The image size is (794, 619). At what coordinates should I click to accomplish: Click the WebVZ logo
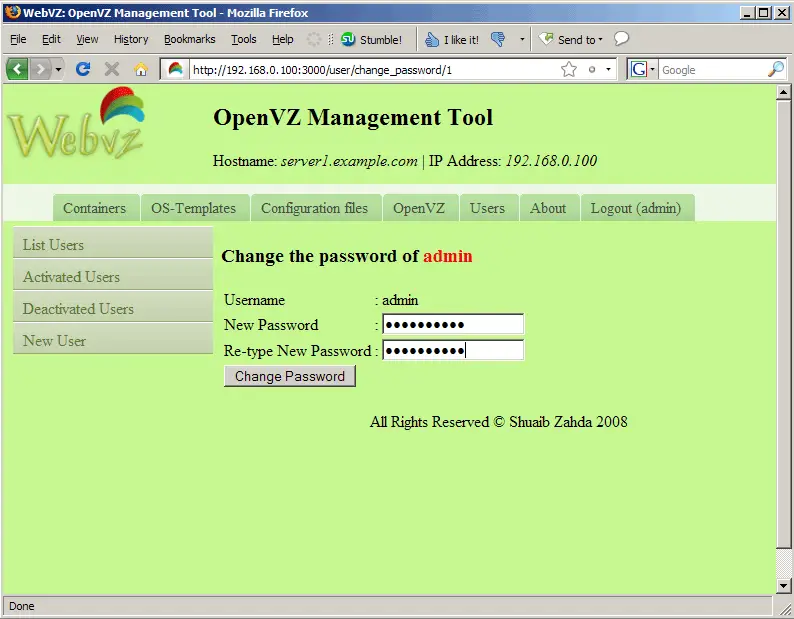pos(76,124)
